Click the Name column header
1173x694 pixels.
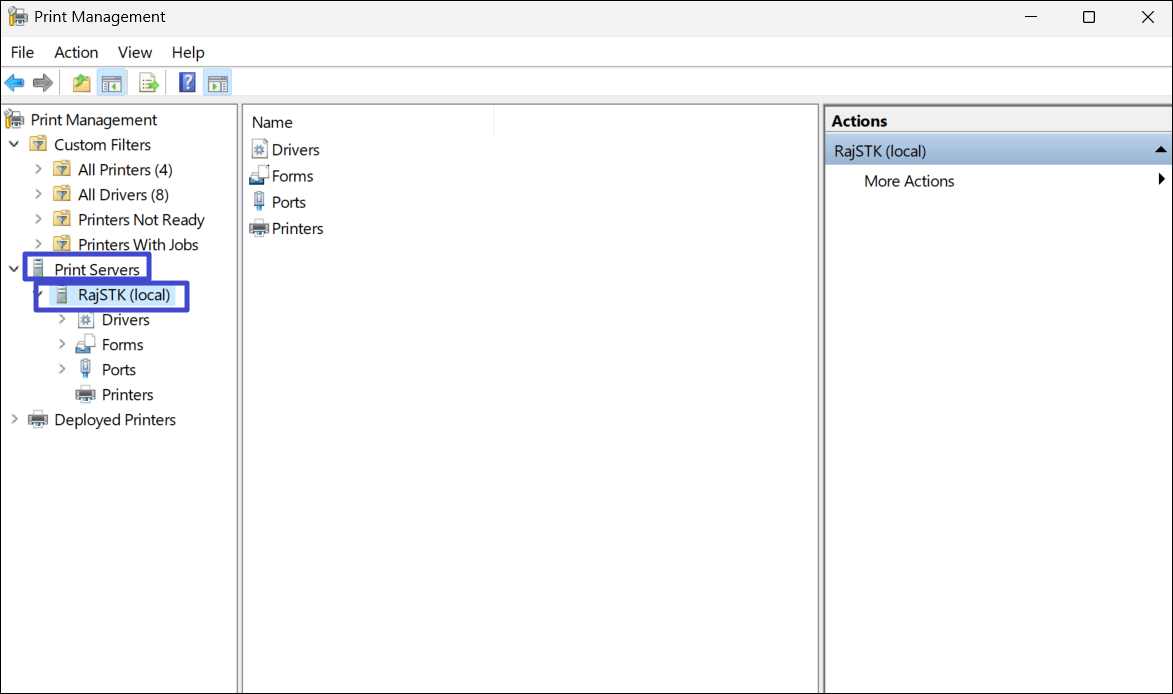[272, 122]
